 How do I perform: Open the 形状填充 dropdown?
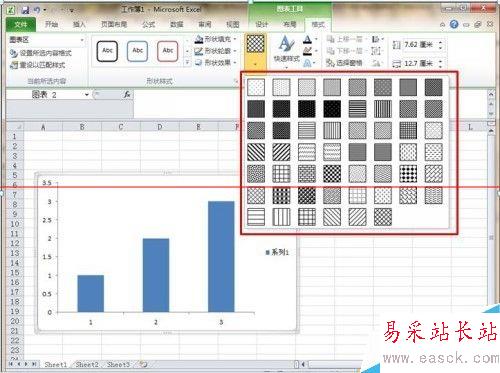tap(216, 39)
